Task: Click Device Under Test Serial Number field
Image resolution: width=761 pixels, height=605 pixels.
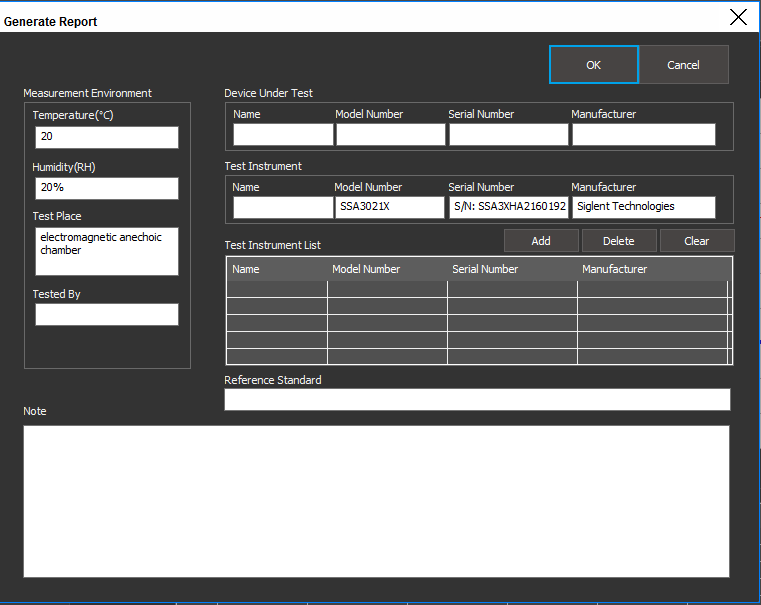Action: 508,135
